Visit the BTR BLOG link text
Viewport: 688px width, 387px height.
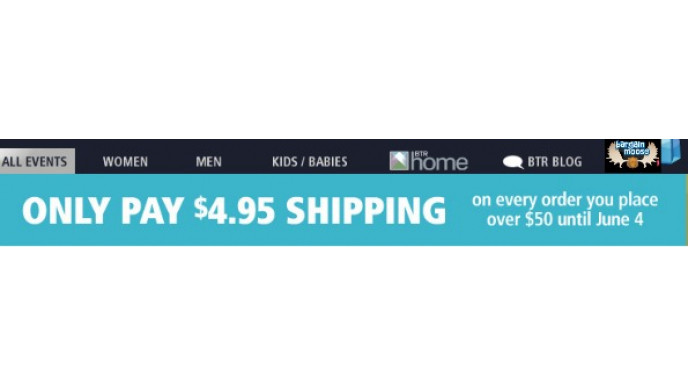click(555, 161)
